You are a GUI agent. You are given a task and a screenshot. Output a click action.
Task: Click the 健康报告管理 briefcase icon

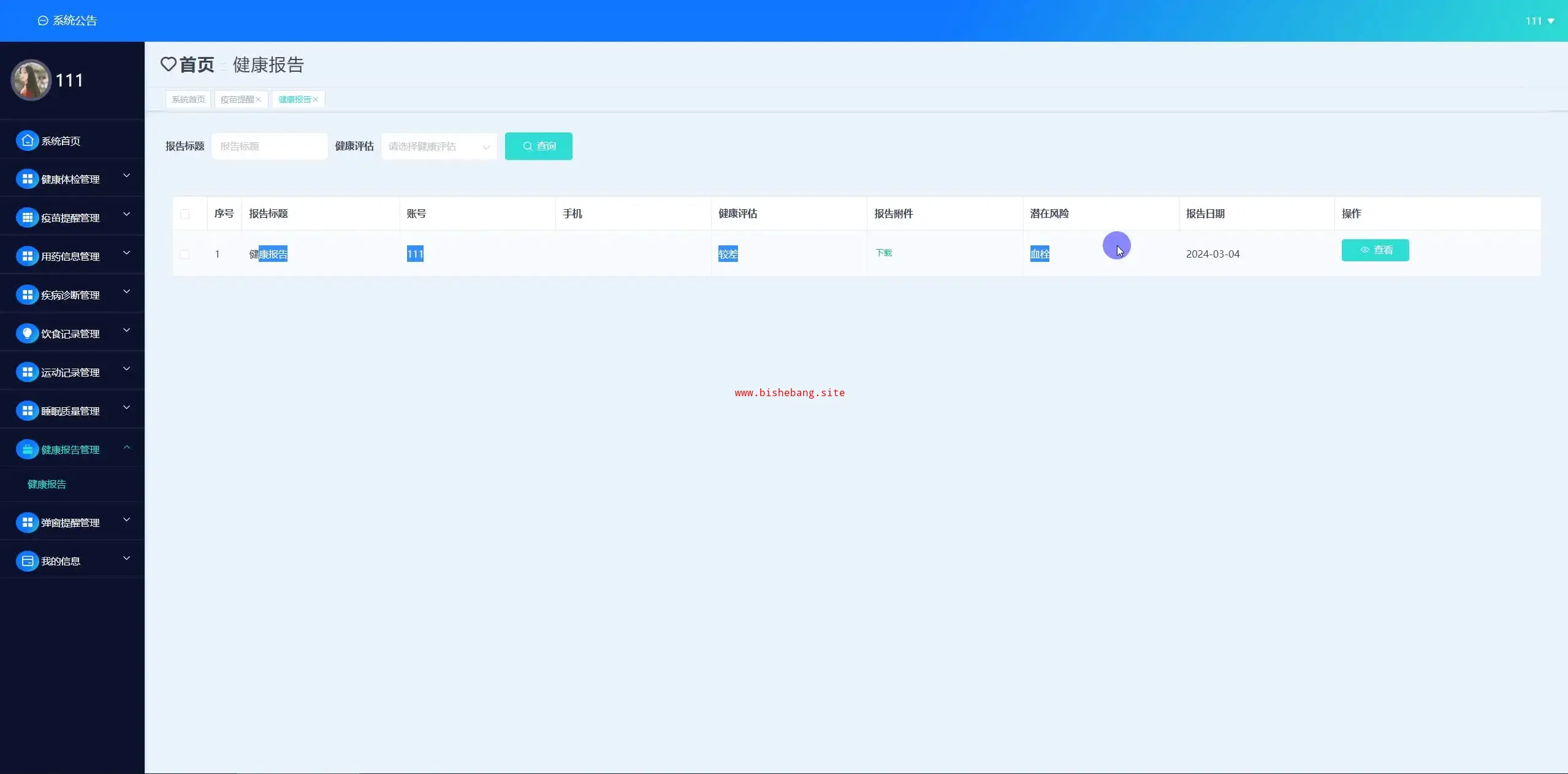pos(27,450)
